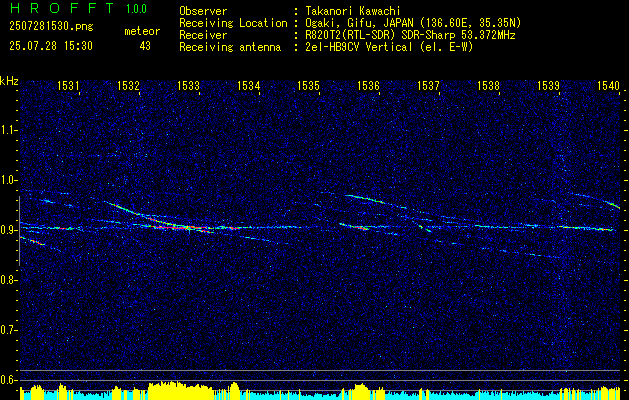Click the 1532 time marker

pyautogui.click(x=128, y=85)
